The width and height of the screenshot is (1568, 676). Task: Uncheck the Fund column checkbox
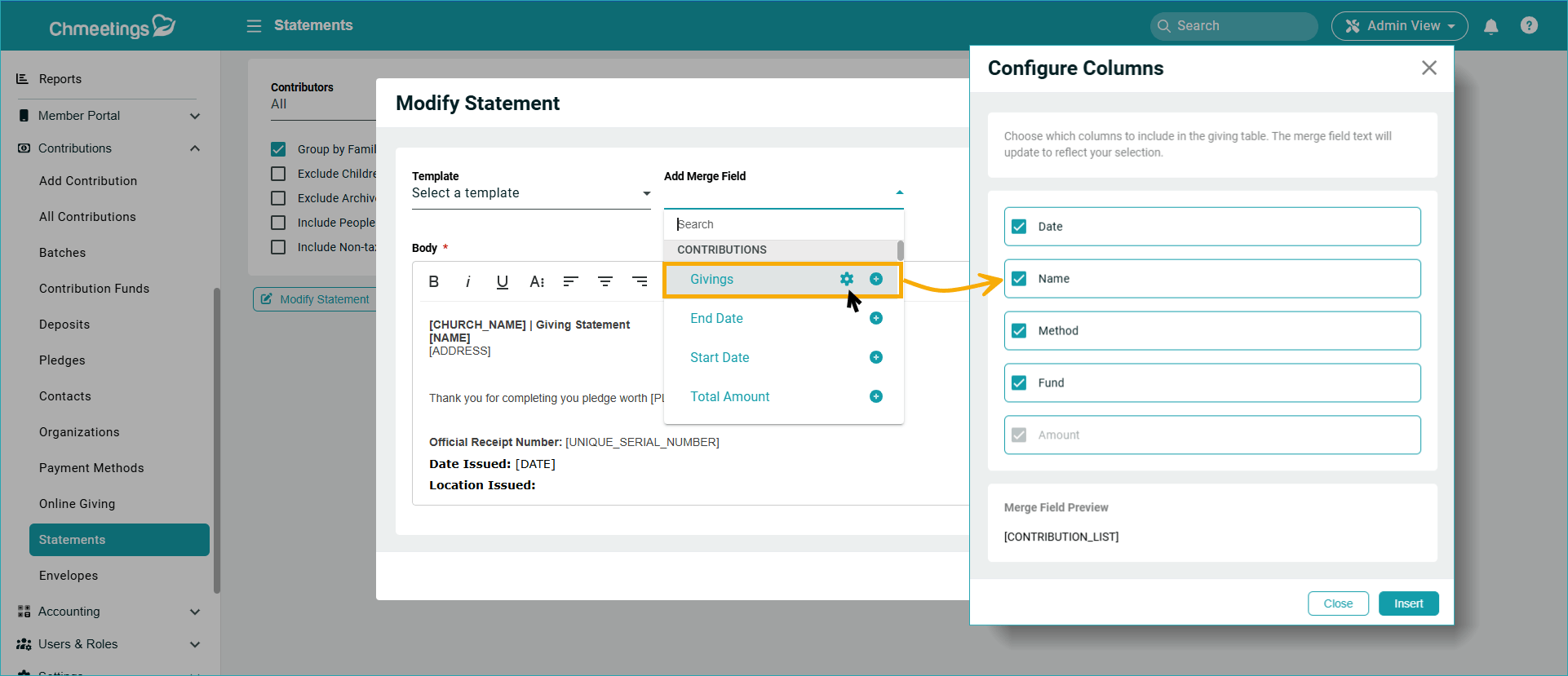pyautogui.click(x=1019, y=383)
